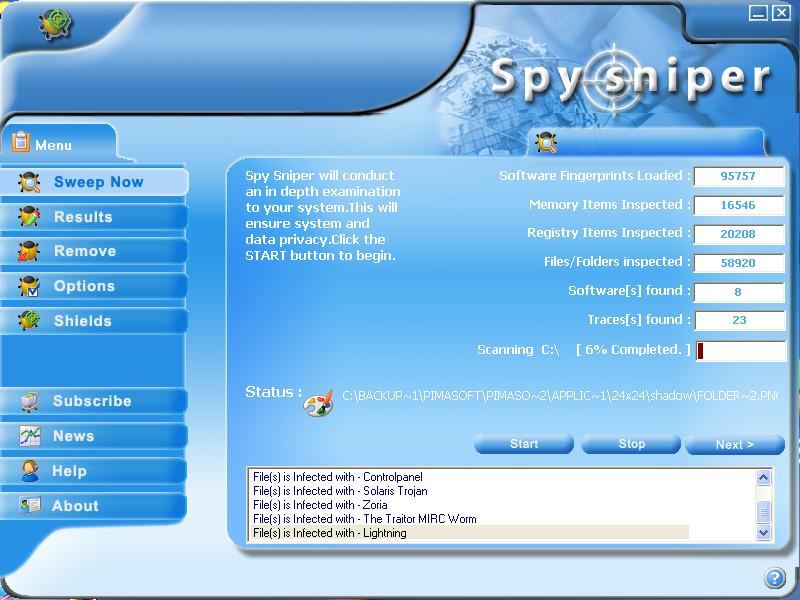The height and width of the screenshot is (600, 800).
Task: Select the Lightning infection entry
Action: 470,533
